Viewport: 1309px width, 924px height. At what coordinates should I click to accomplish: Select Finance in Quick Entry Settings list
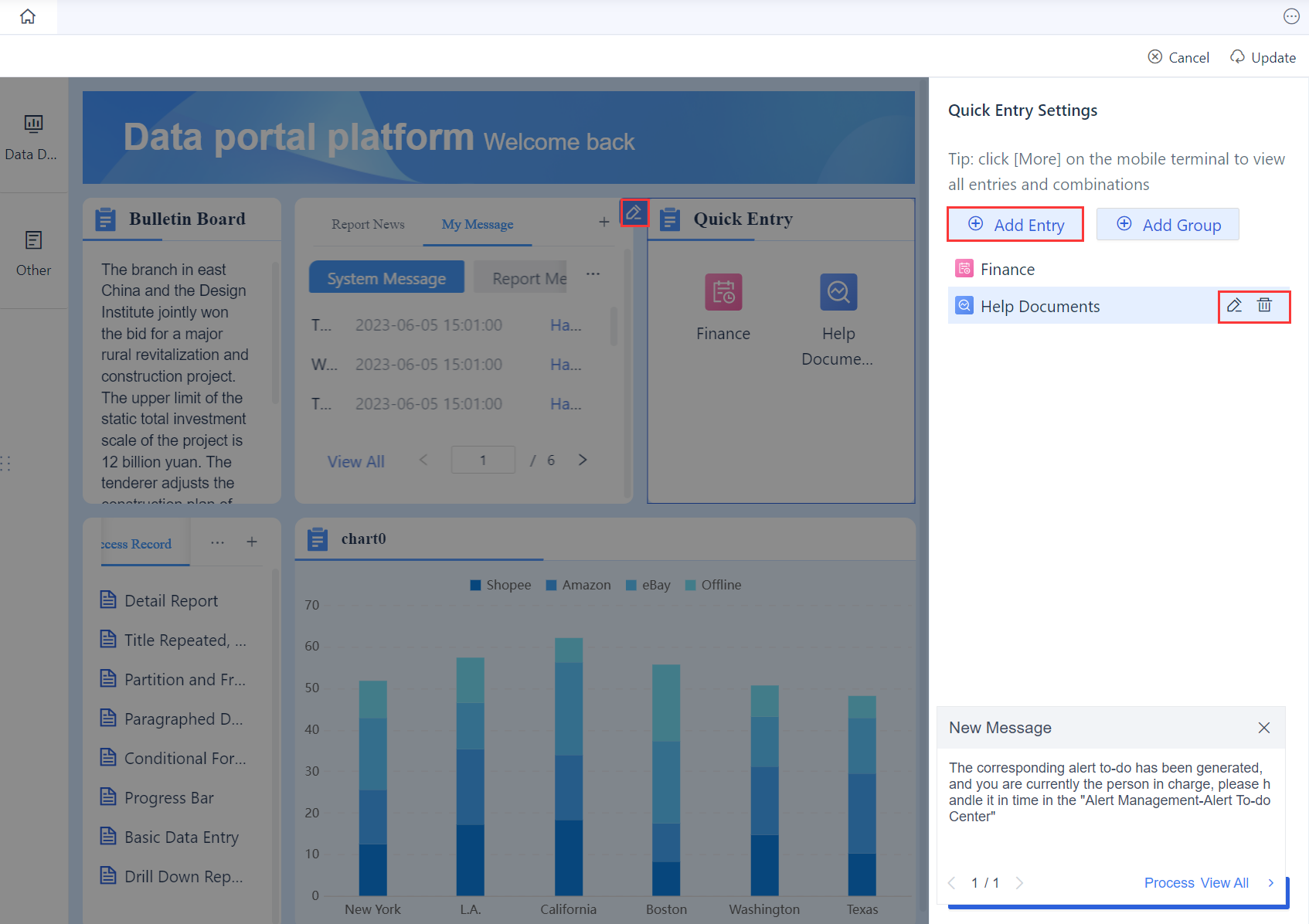1119,269
